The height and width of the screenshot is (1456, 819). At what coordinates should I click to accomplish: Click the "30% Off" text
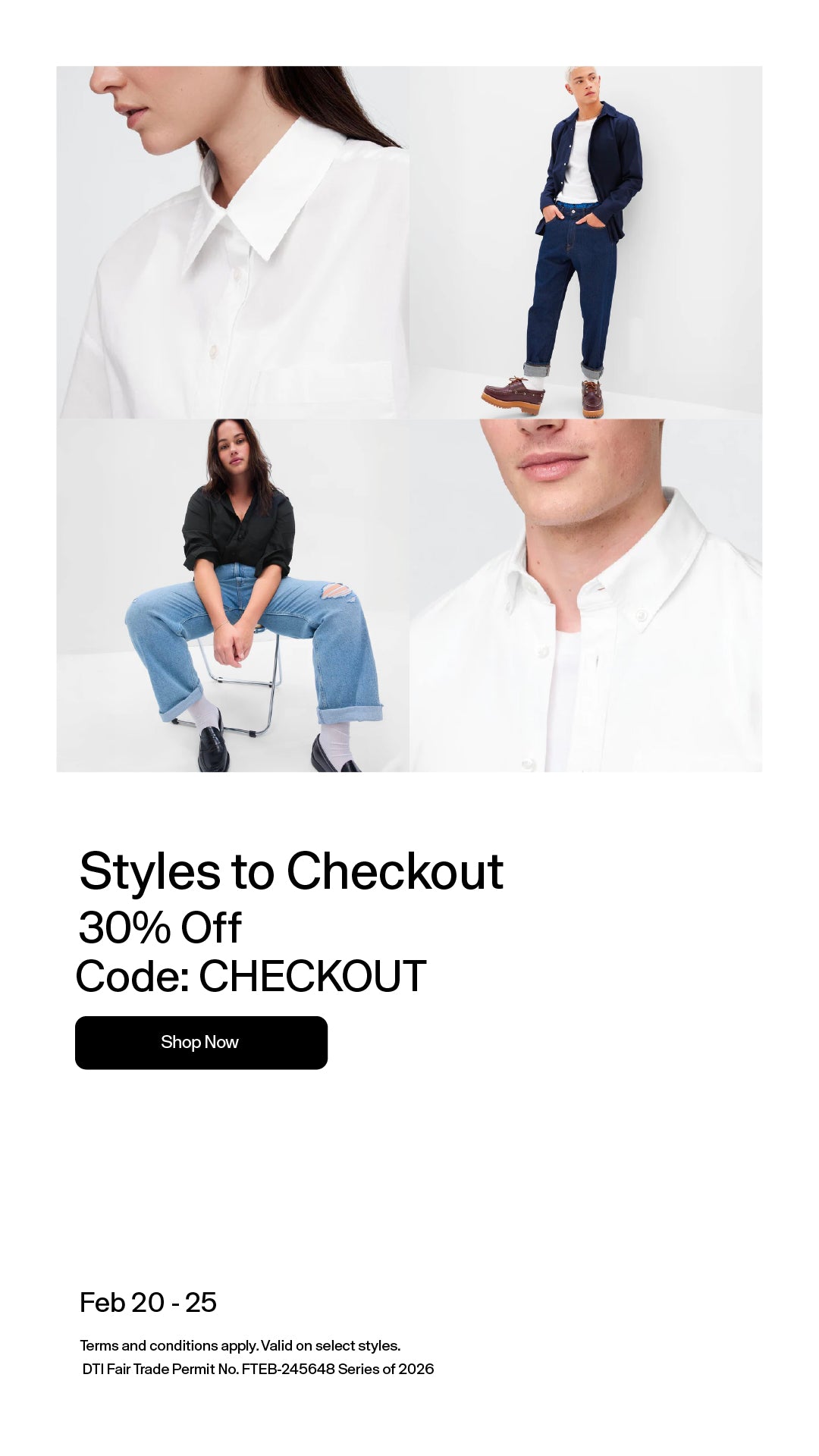(x=160, y=927)
